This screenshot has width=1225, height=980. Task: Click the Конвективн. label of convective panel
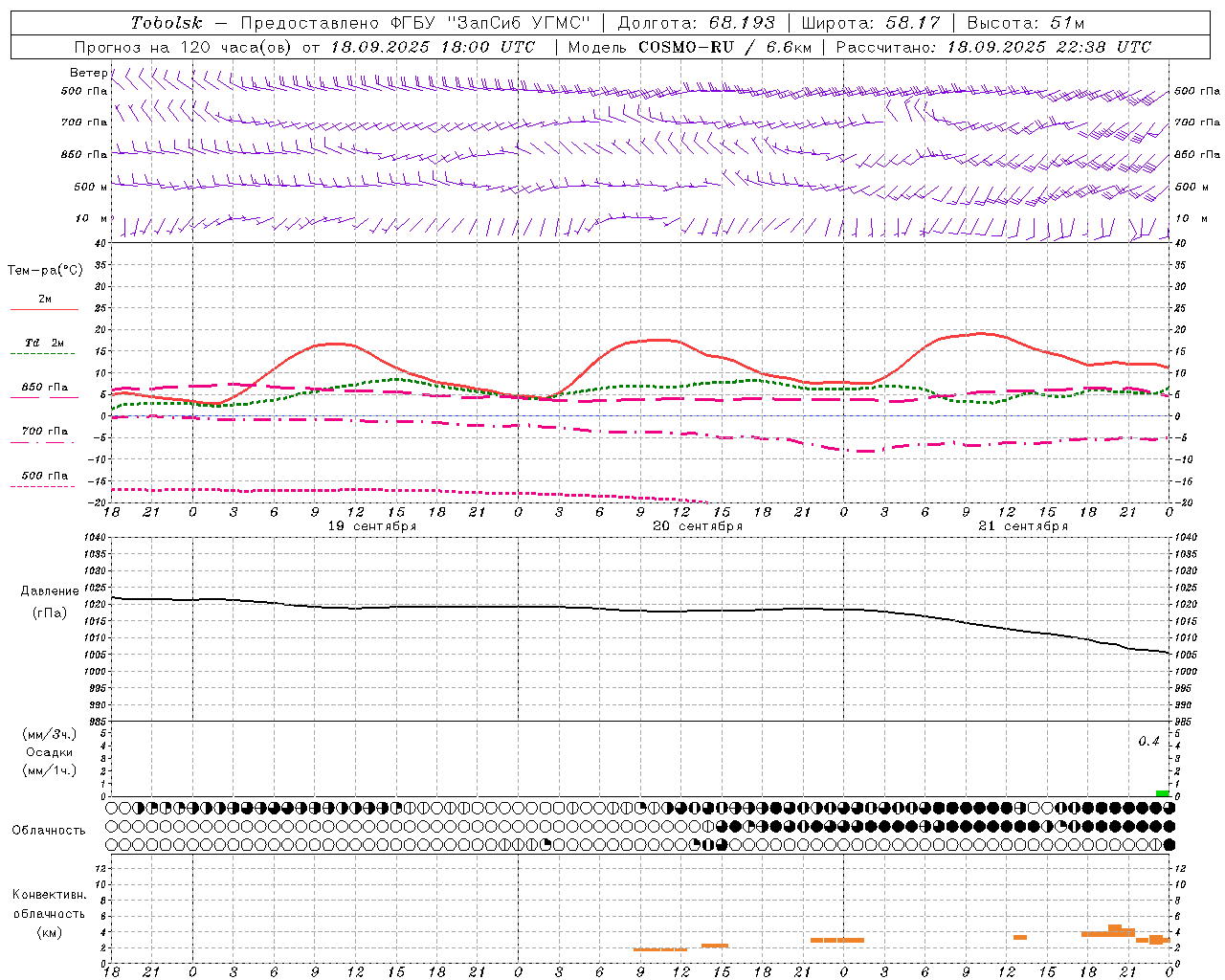[49, 895]
